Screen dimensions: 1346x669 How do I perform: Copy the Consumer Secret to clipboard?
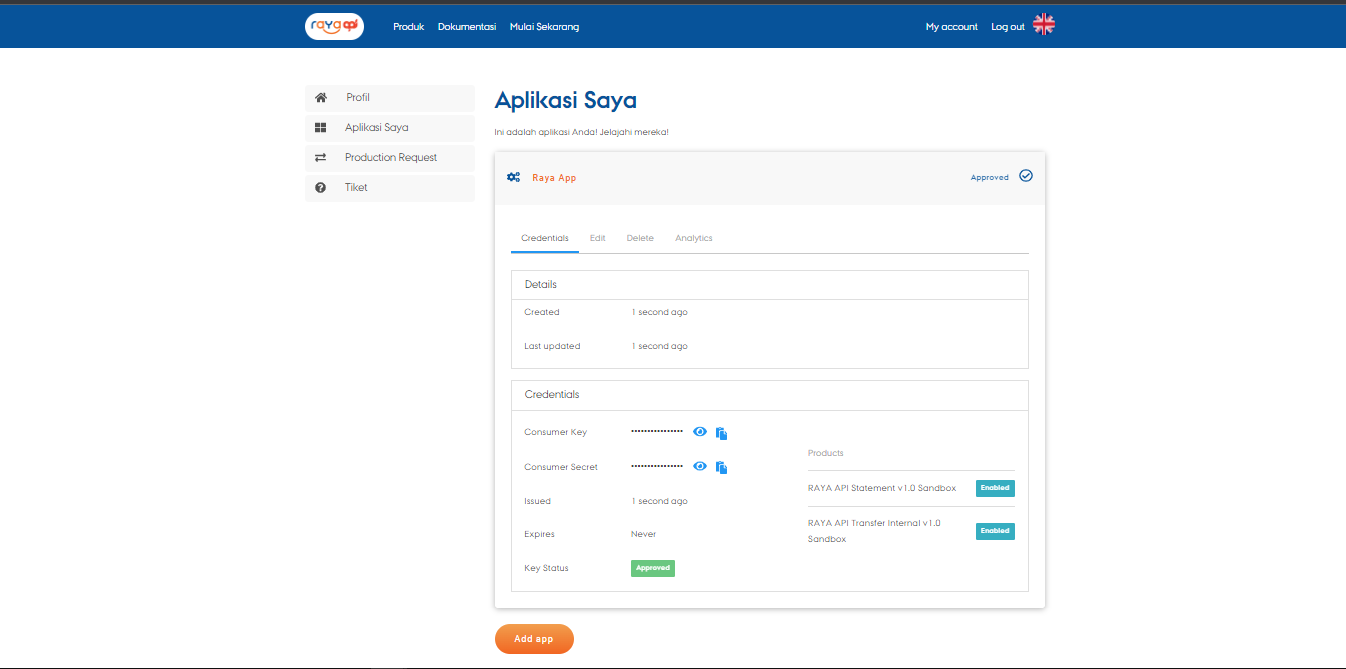[721, 467]
